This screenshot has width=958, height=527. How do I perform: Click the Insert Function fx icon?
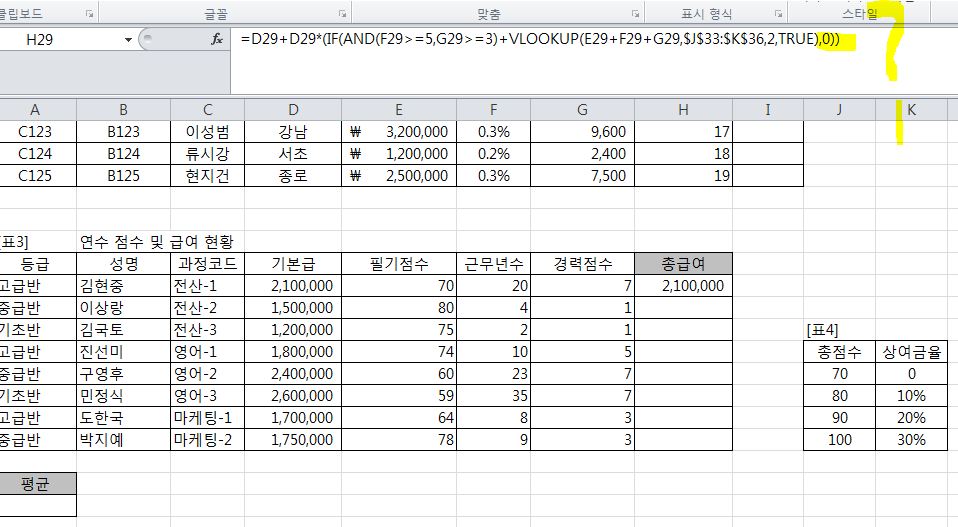217,39
